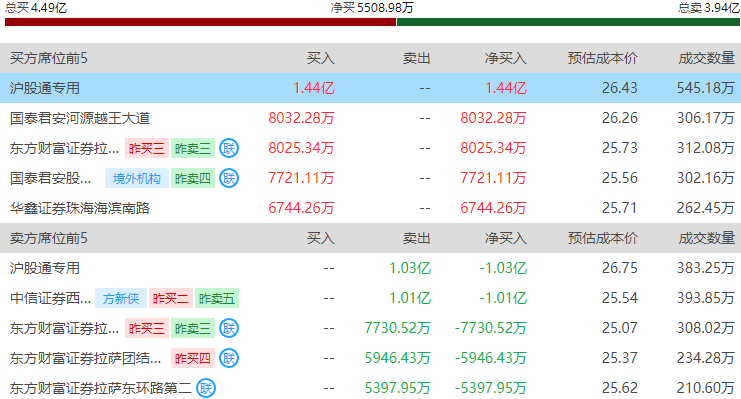
Task: Click 昨卖五 tag on 中信证券西 row
Action: coord(216,298)
